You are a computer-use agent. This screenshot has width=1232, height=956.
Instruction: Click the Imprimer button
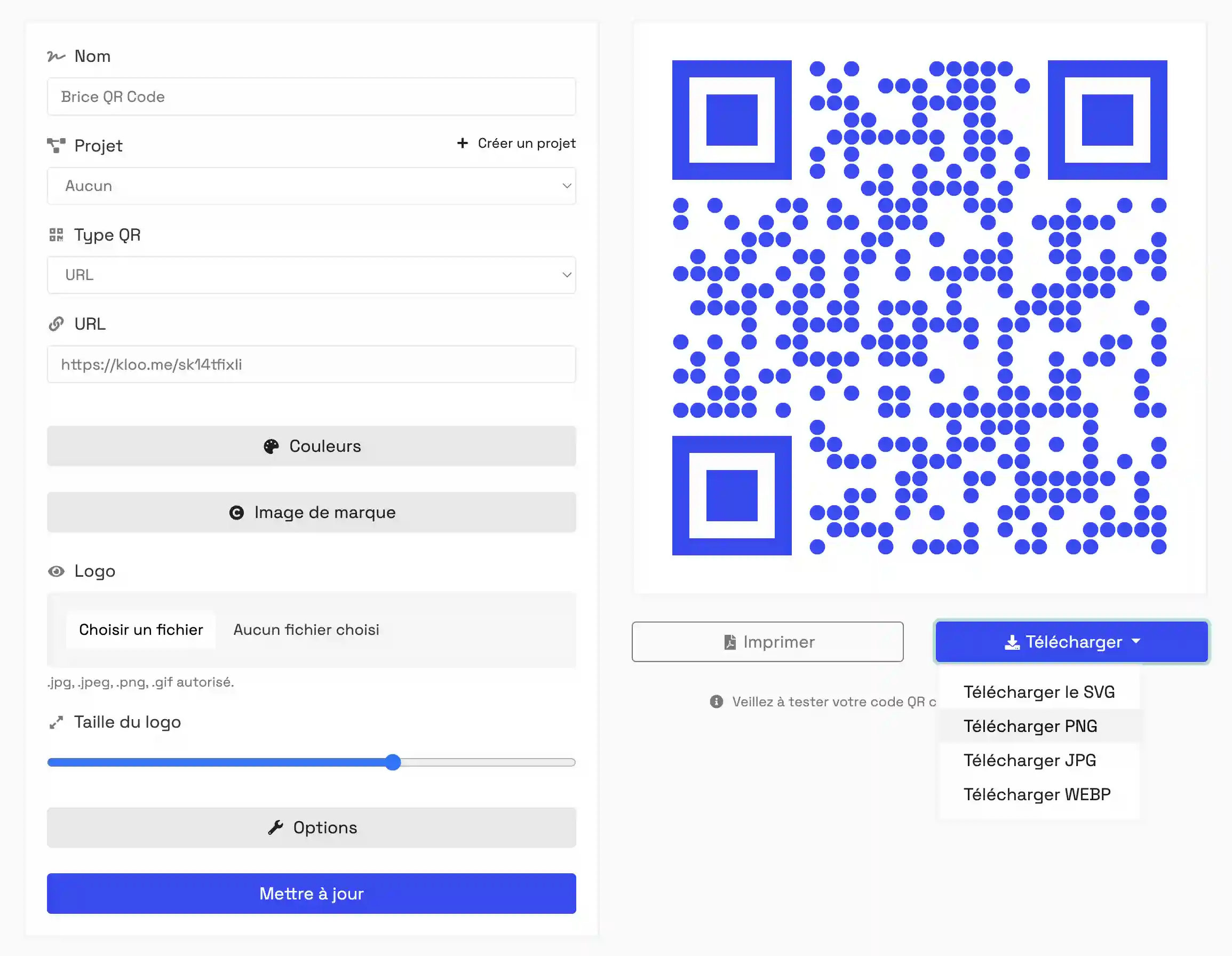(x=767, y=642)
